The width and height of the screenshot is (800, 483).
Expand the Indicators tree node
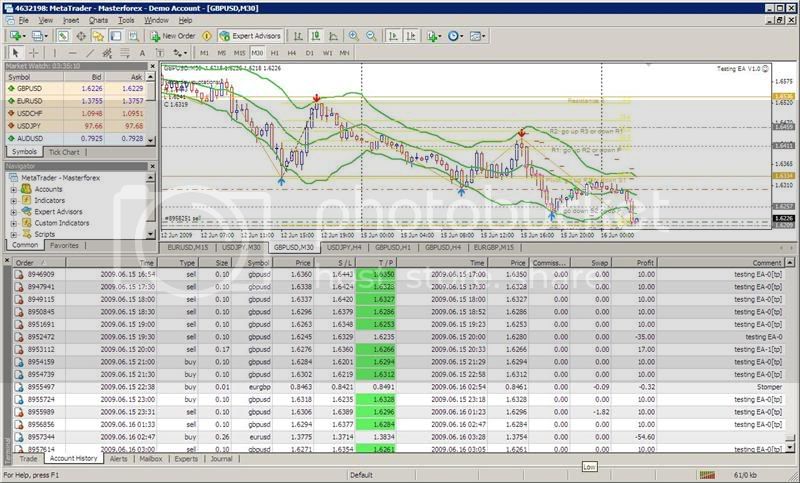[x=14, y=200]
